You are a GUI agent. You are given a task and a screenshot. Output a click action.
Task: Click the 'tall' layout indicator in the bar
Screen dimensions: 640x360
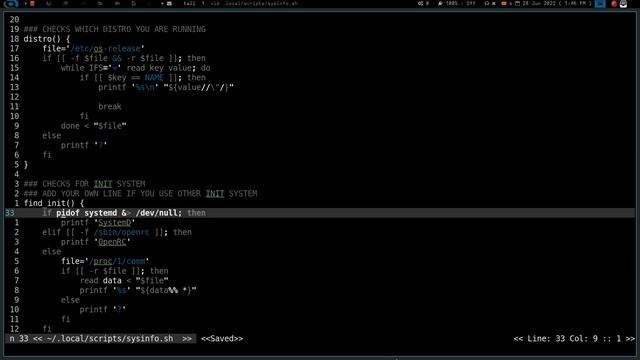189,3
